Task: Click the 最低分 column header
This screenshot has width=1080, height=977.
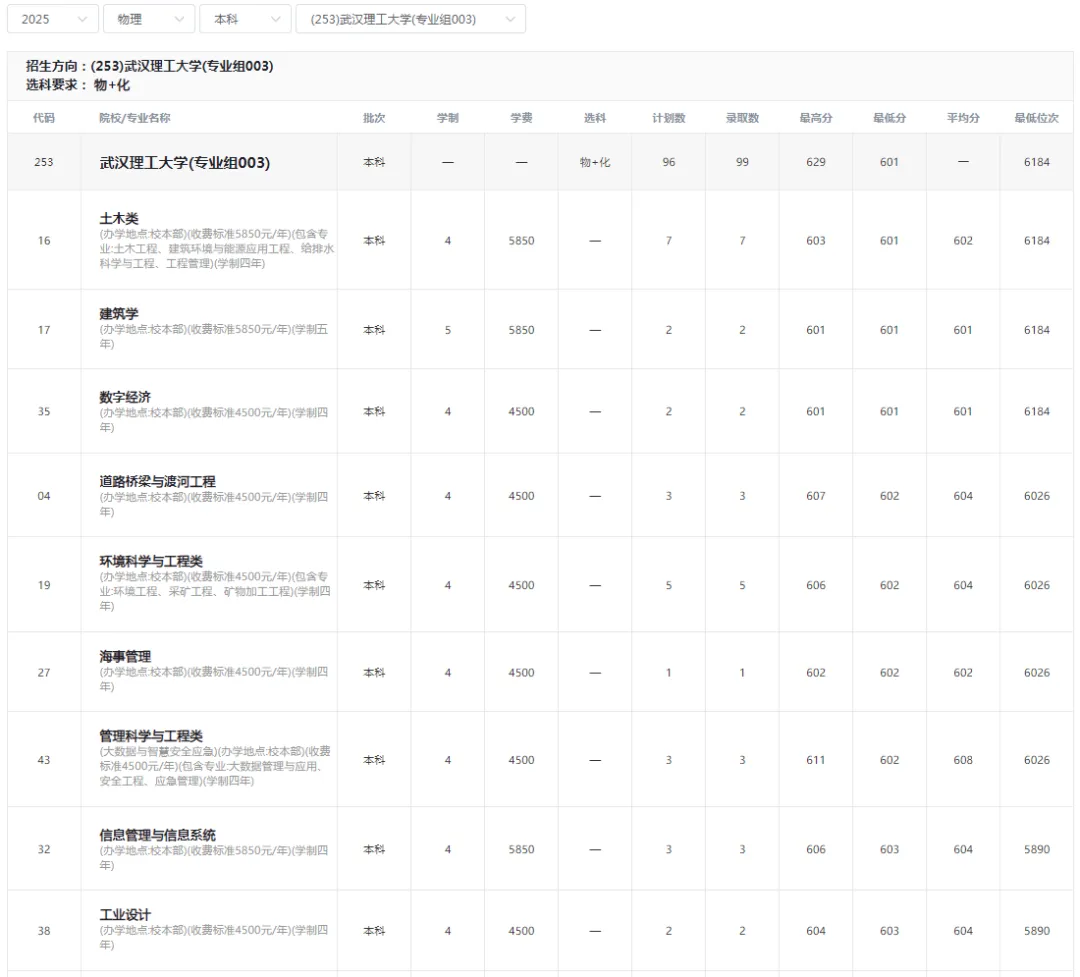Action: (890, 118)
